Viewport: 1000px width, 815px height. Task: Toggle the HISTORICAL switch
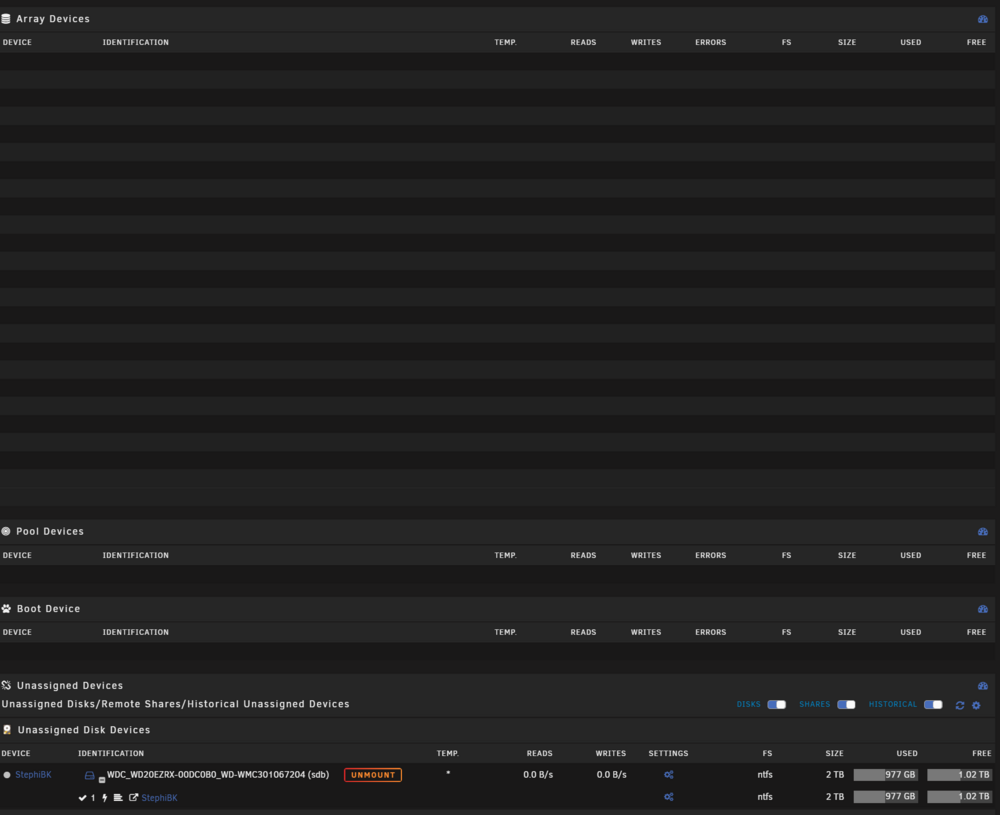[x=933, y=705]
